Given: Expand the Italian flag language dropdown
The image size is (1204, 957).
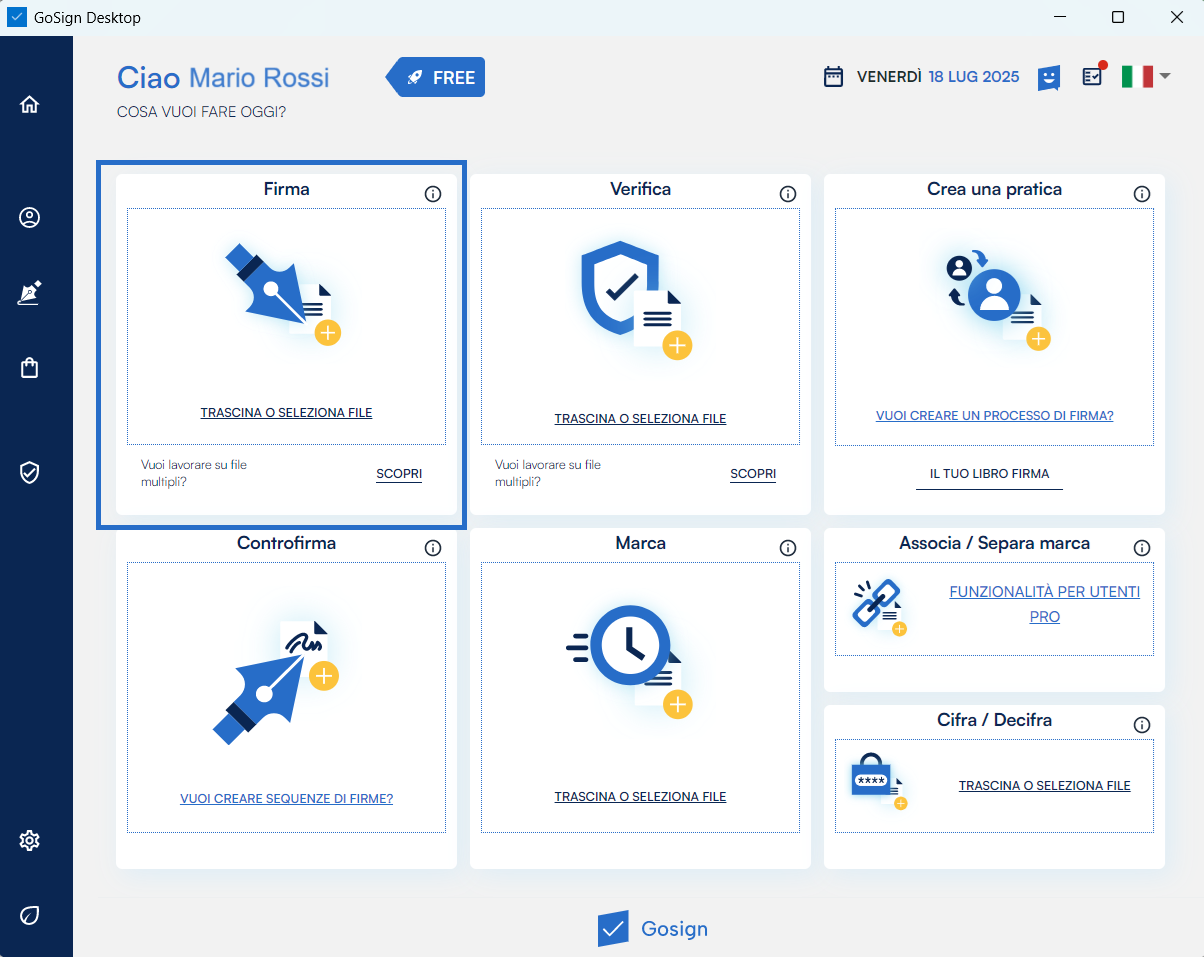Looking at the screenshot, I should pyautogui.click(x=1145, y=76).
